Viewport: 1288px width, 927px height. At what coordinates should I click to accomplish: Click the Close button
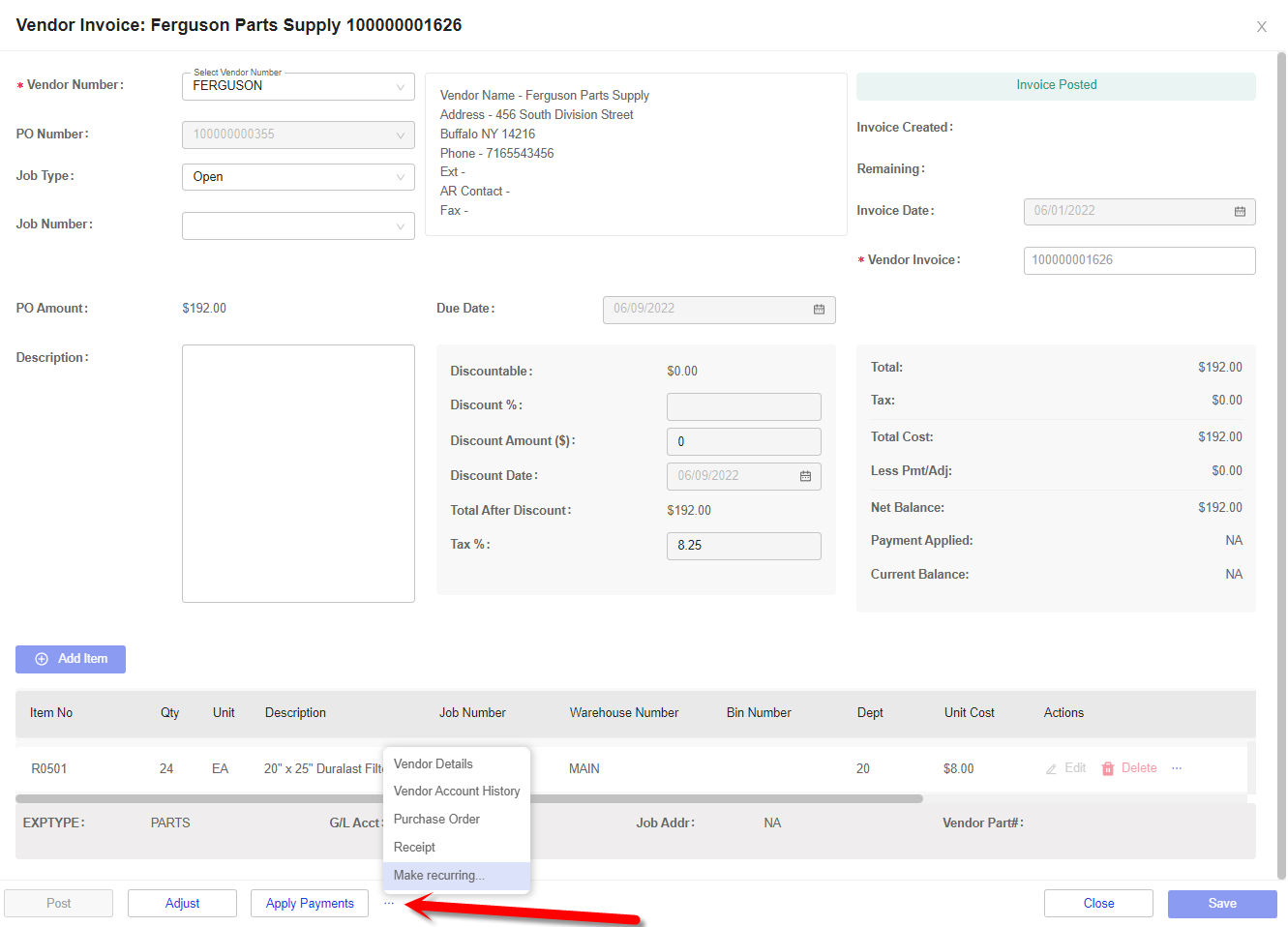tap(1098, 903)
